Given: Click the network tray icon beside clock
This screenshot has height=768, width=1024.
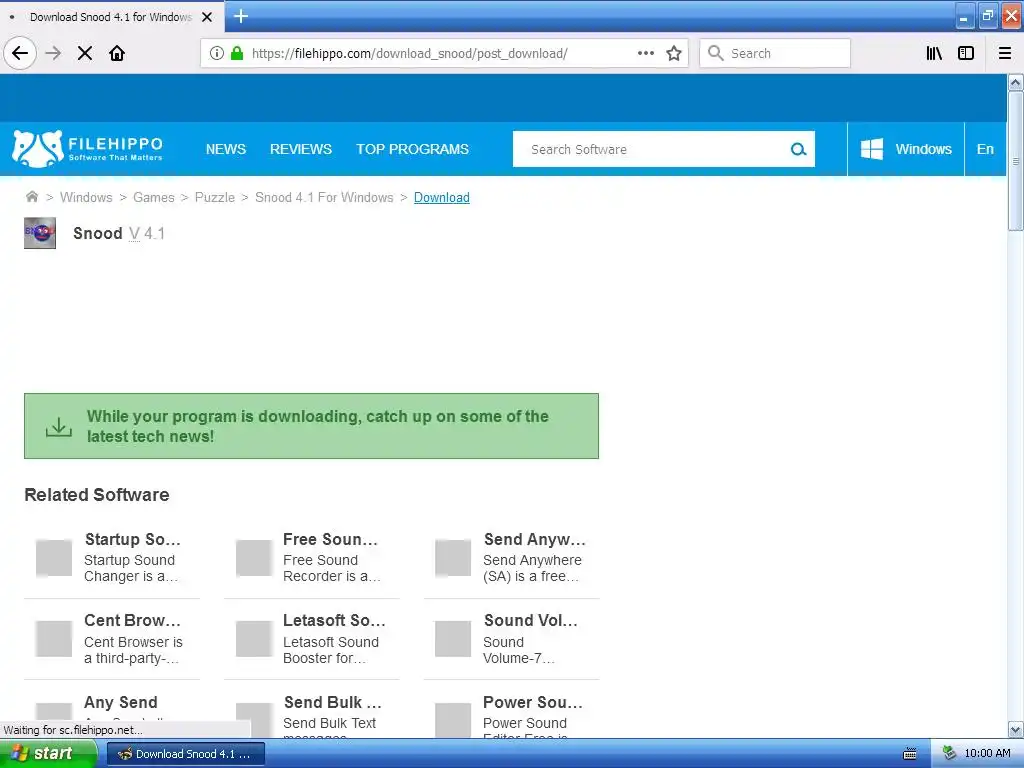Looking at the screenshot, I should [949, 753].
